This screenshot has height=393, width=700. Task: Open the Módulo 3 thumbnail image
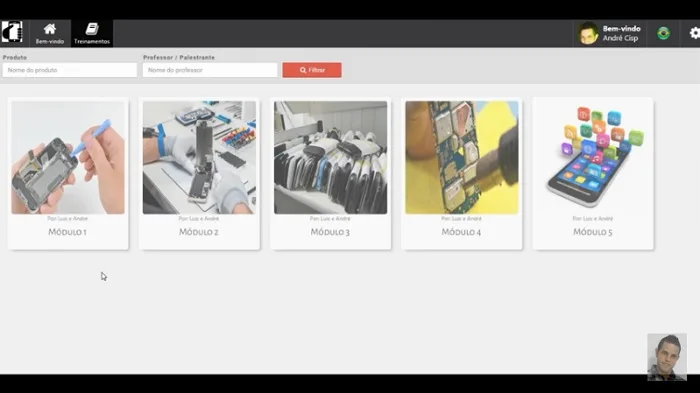[330, 158]
